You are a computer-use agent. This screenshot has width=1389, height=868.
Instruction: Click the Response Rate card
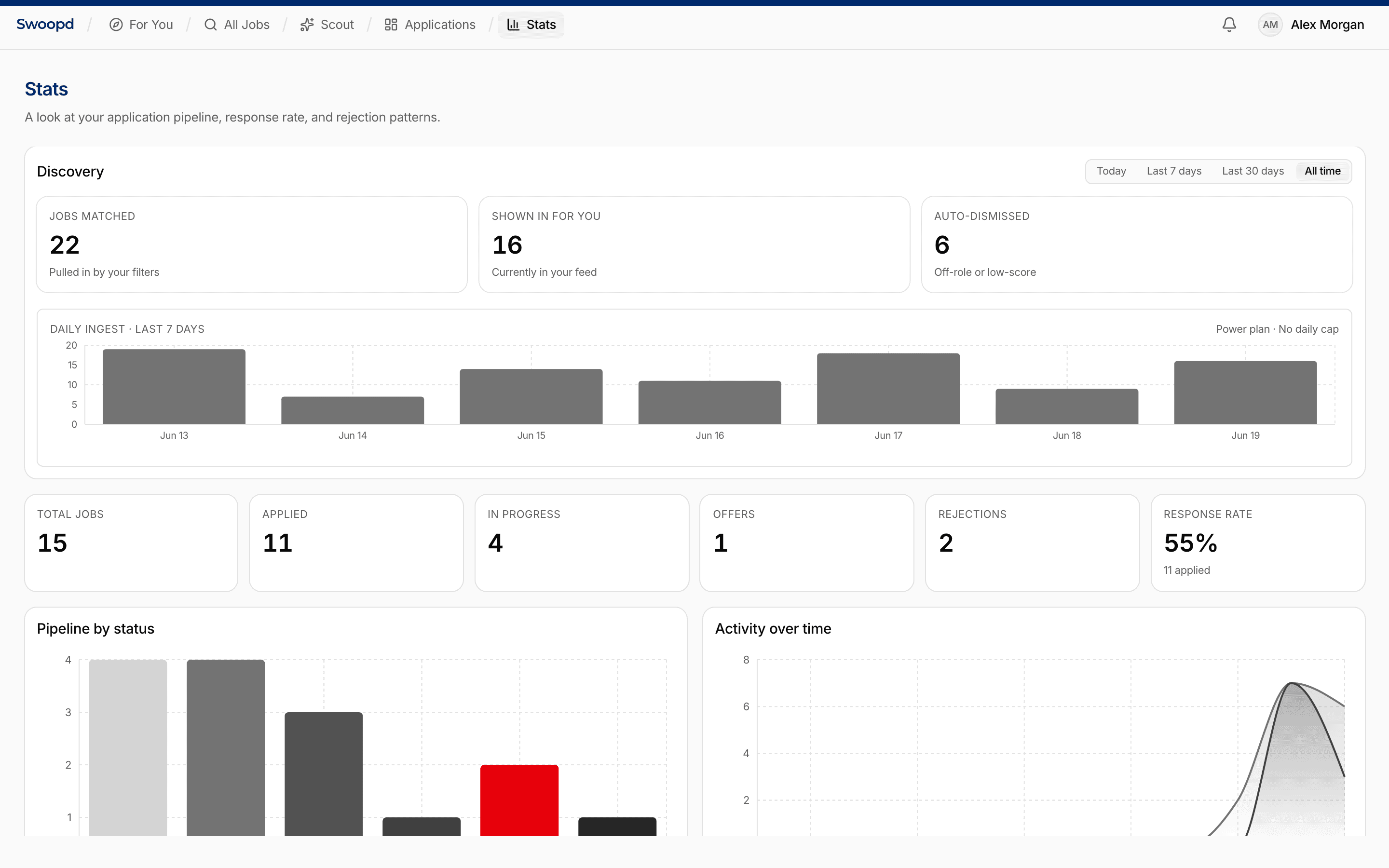pos(1257,542)
